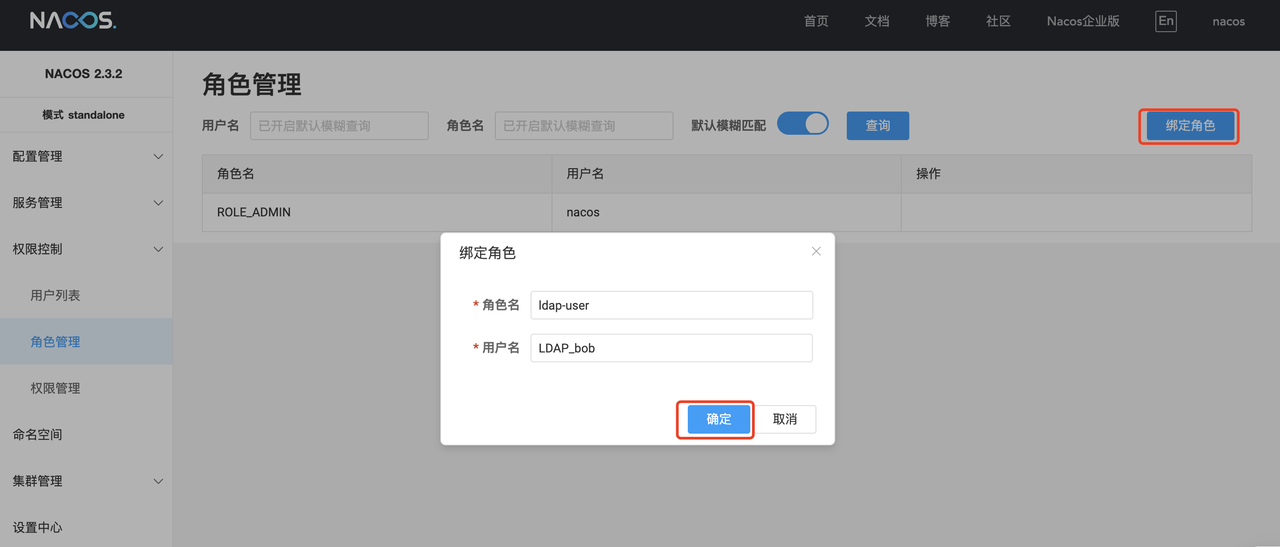
Task: Go to 命名空间 page
Action: click(37, 434)
